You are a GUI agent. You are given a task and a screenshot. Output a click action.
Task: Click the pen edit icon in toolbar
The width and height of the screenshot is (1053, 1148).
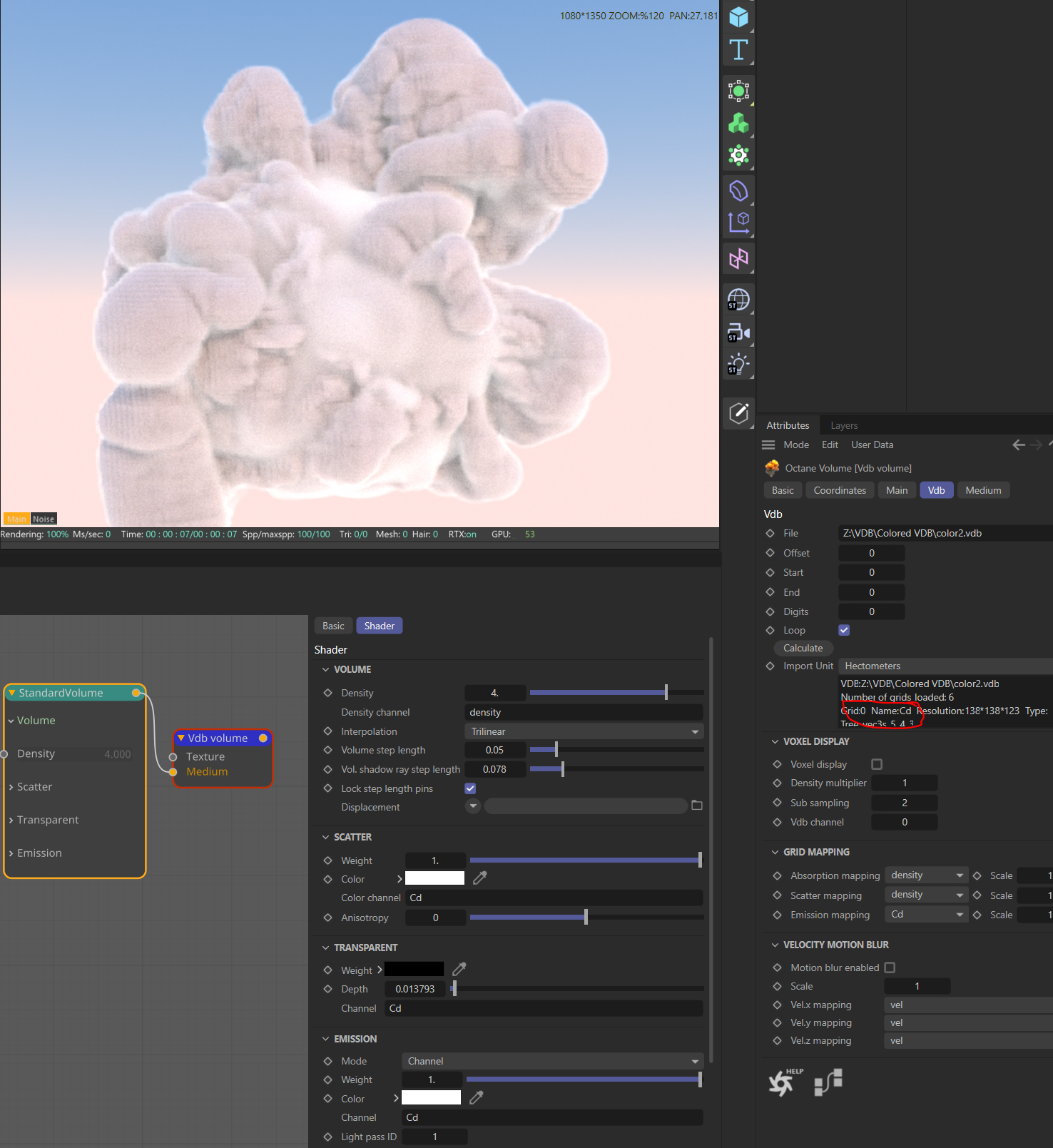[738, 412]
